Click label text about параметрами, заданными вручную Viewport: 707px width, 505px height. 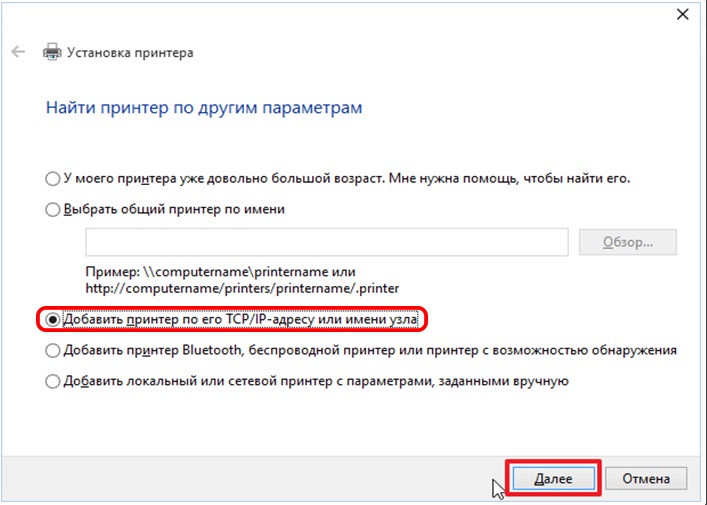316,381
